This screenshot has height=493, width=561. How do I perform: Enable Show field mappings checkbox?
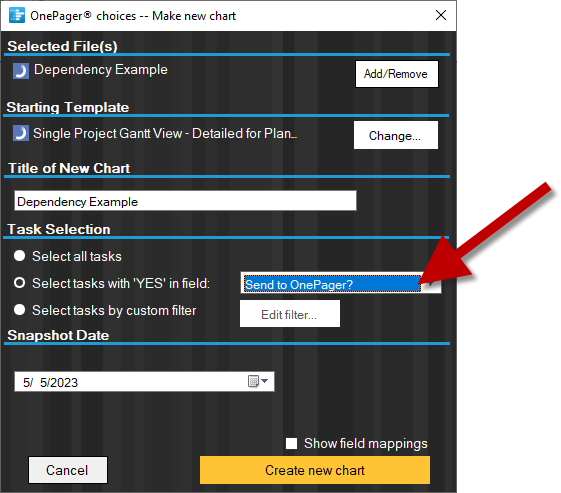(291, 444)
